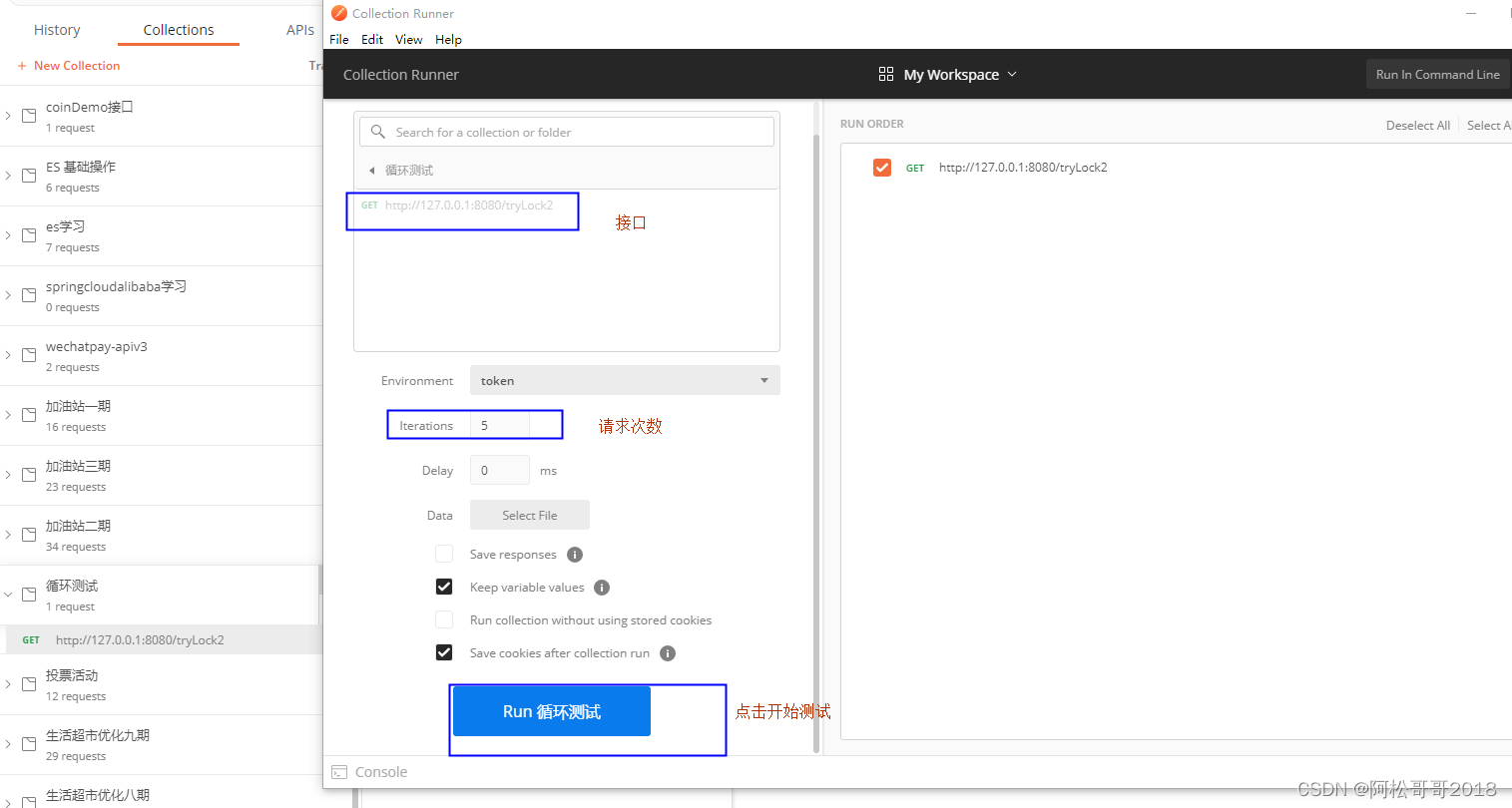
Task: Click the wechatpay-apiv3 folder icon
Action: tap(29, 355)
